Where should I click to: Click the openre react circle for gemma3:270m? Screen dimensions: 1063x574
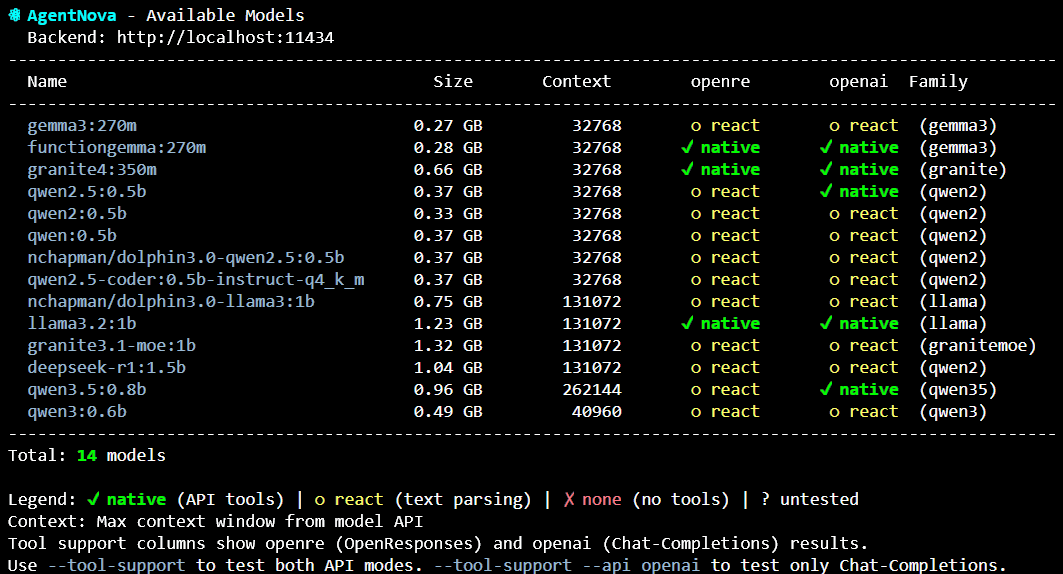coord(696,126)
